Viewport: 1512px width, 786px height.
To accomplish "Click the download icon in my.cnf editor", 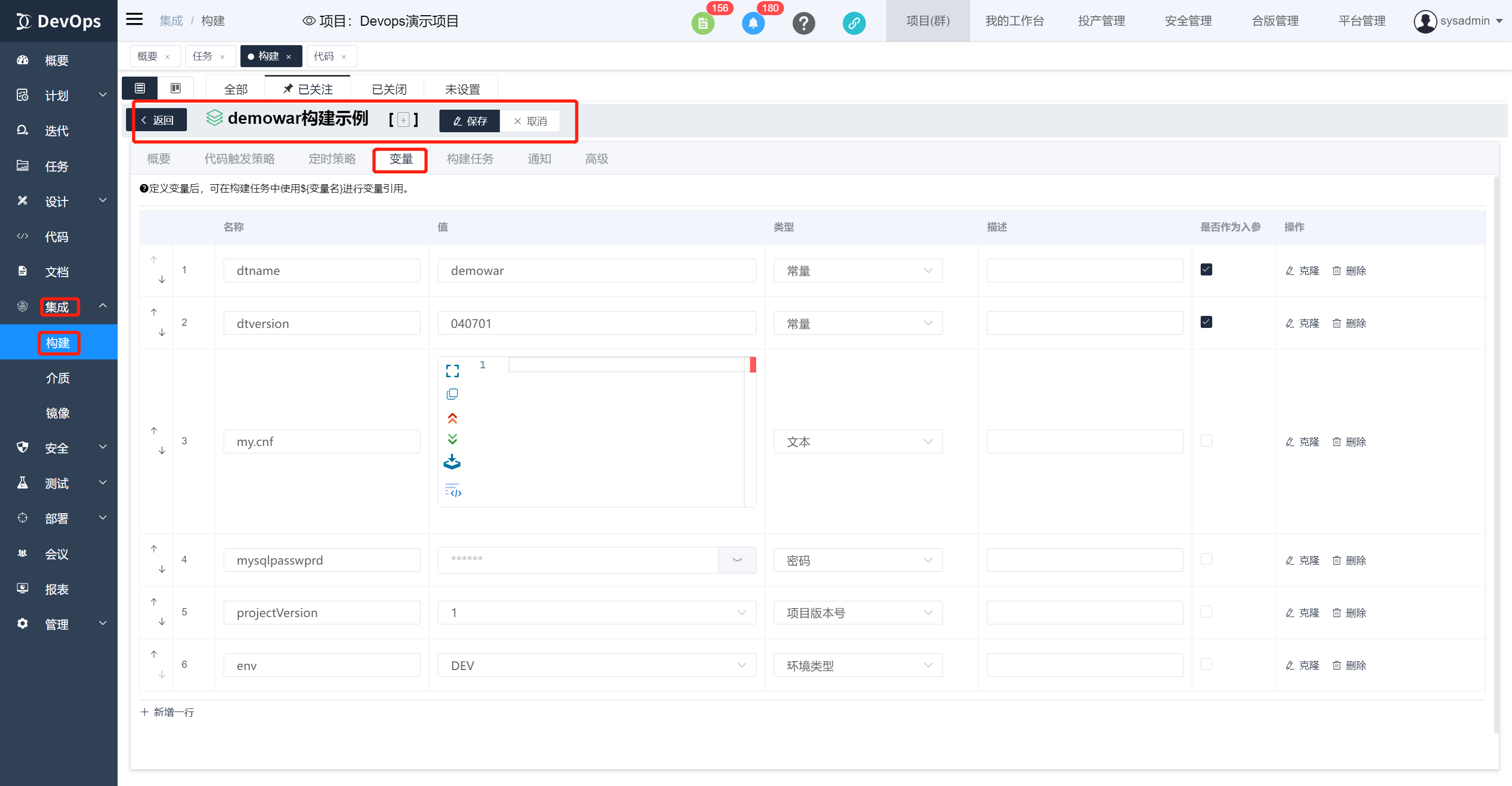I will [452, 462].
